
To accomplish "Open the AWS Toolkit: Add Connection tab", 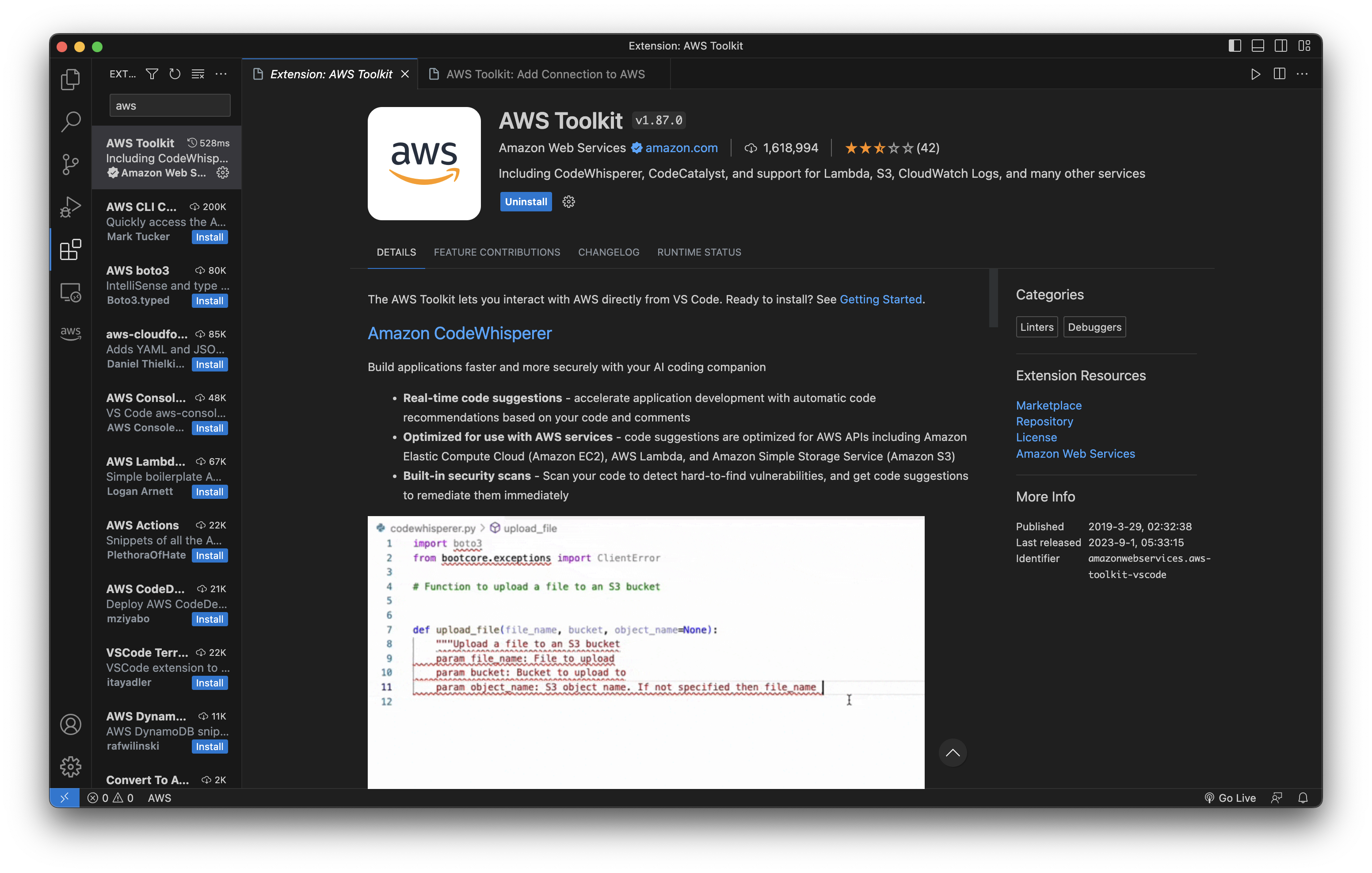I will coord(544,73).
